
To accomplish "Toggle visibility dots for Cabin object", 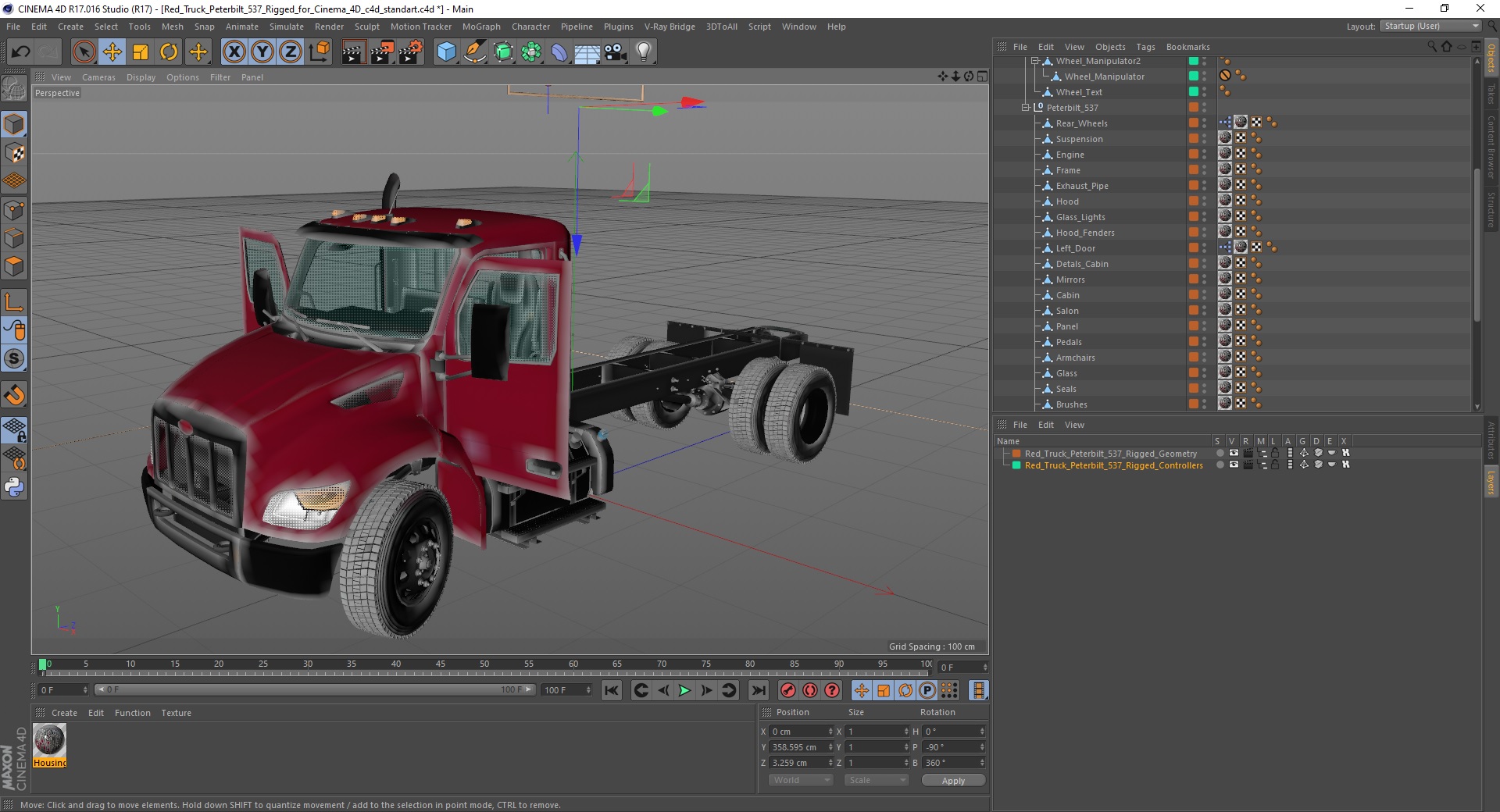I will pos(1205,295).
